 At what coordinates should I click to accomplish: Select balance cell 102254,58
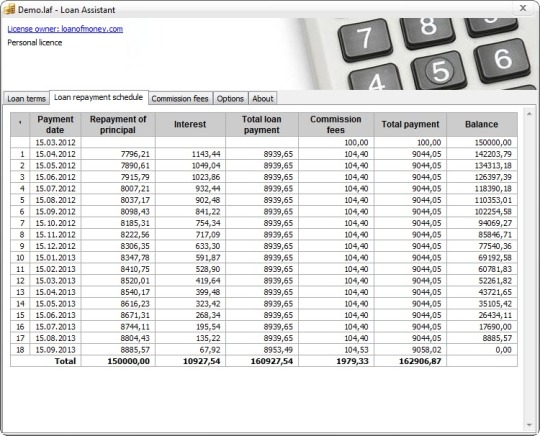[x=482, y=211]
